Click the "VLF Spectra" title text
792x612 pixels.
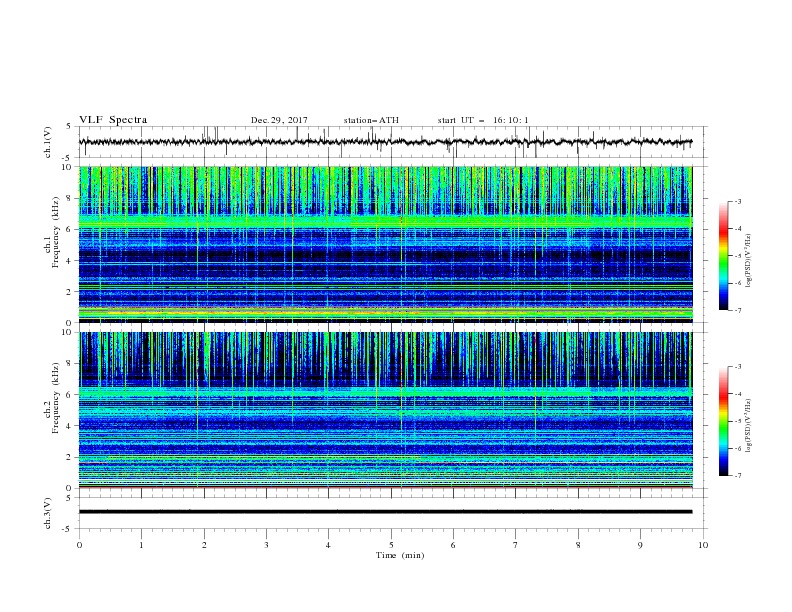point(113,120)
